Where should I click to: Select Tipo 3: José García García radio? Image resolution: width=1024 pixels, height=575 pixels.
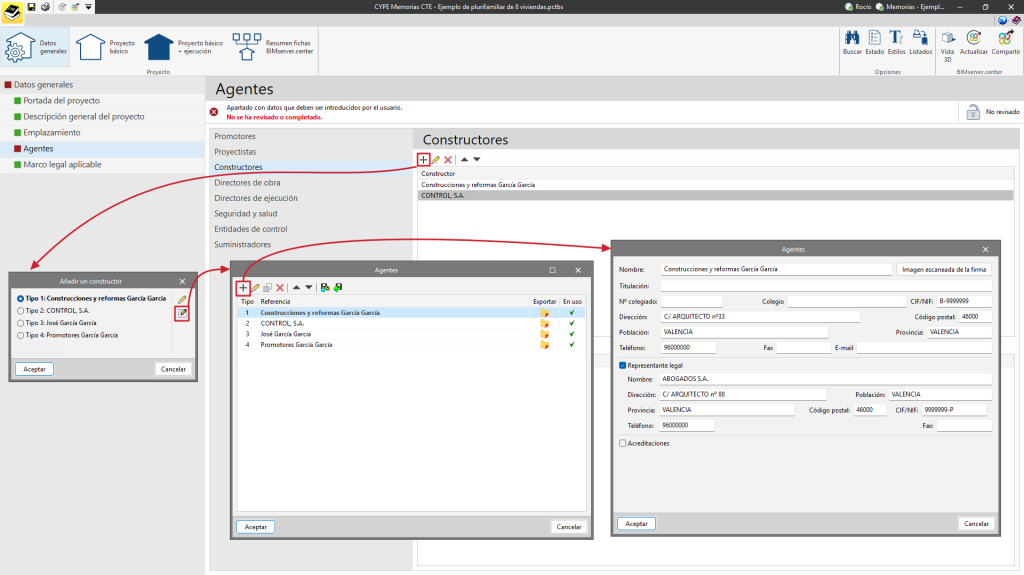pyautogui.click(x=20, y=323)
